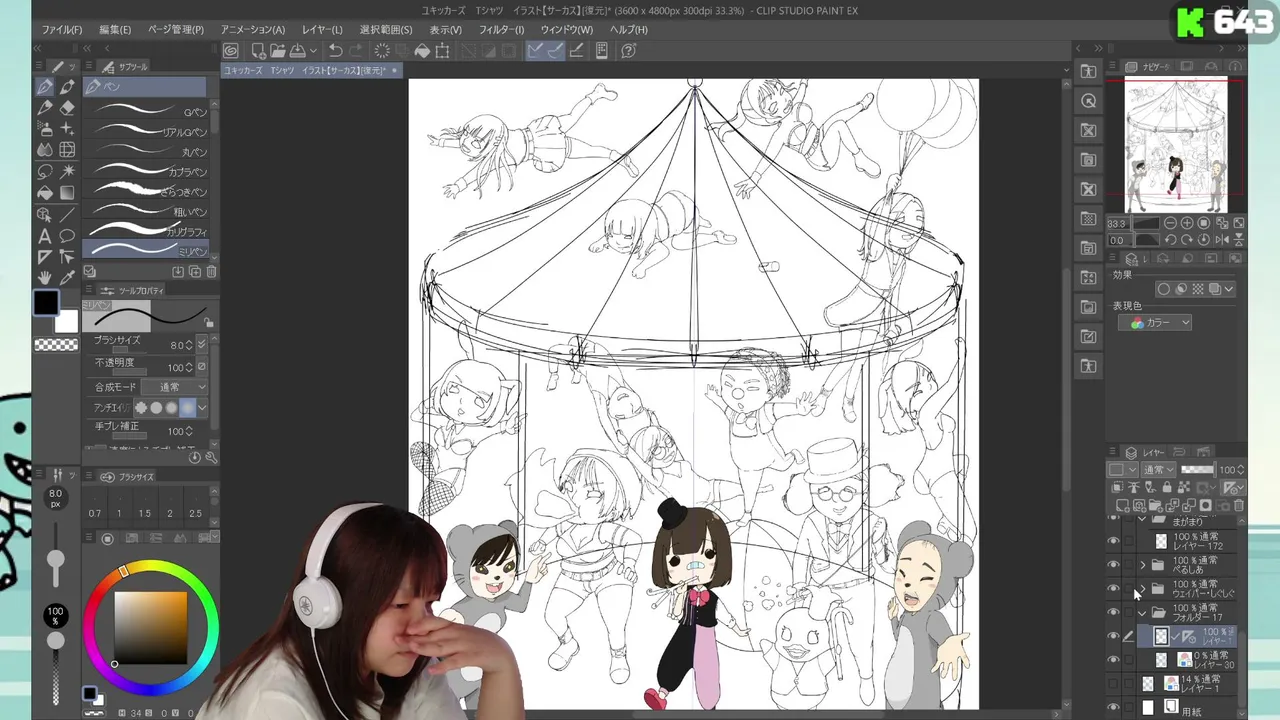Open the layer effect options dropdown arrow
Image resolution: width=1280 pixels, height=720 pixels.
tap(1229, 289)
